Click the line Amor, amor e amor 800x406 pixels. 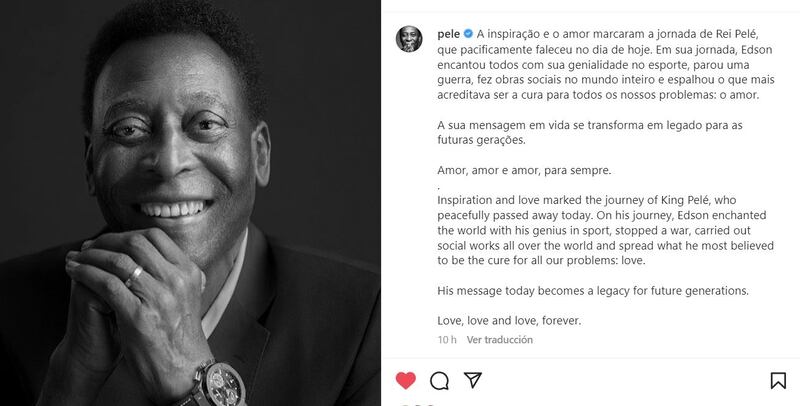[x=524, y=170]
